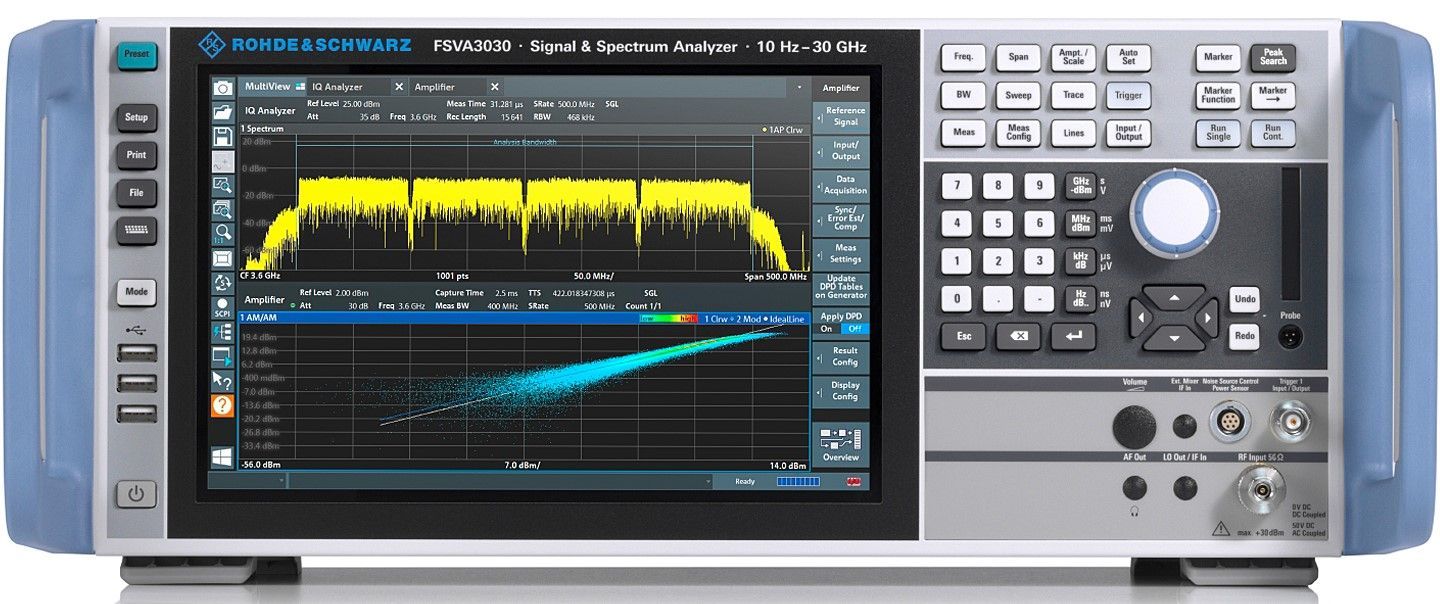Open the Windows start icon on screen
Screen dimensions: 1440x604
(222, 457)
